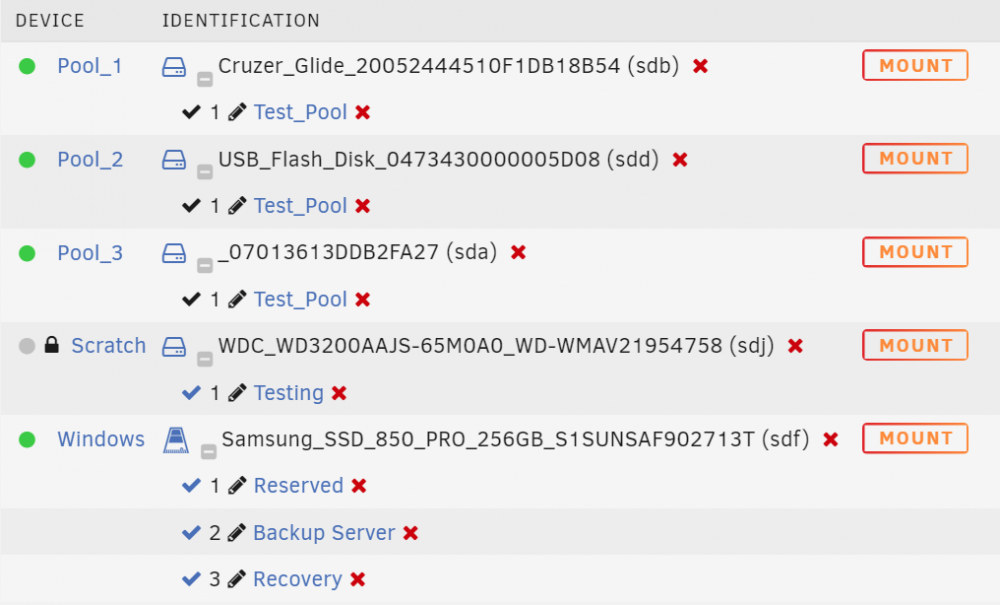The height and width of the screenshot is (605, 1000).
Task: Click the pencil icon next to Backup Server
Action: [237, 532]
